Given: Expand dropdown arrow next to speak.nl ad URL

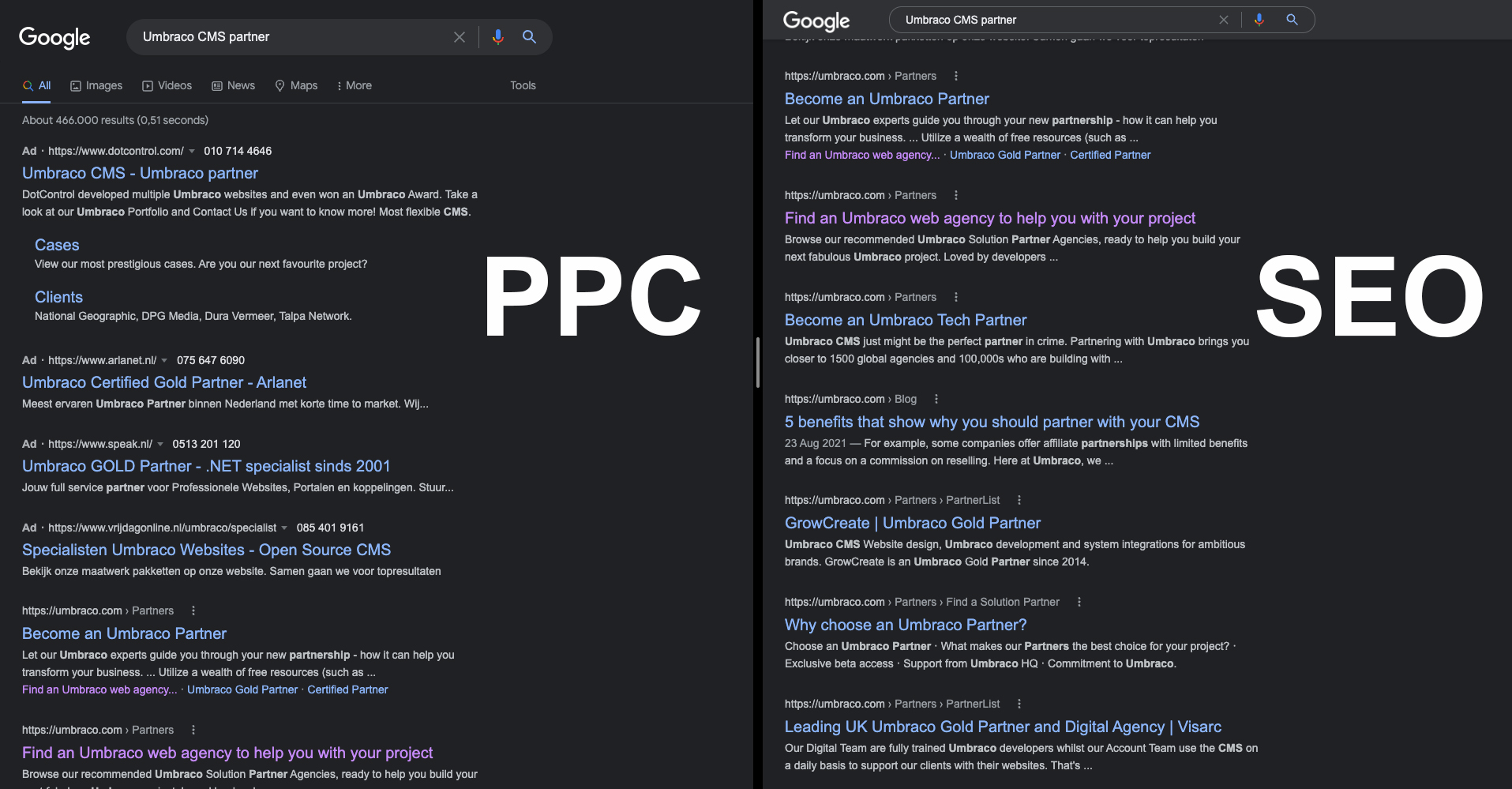Looking at the screenshot, I should (x=160, y=444).
